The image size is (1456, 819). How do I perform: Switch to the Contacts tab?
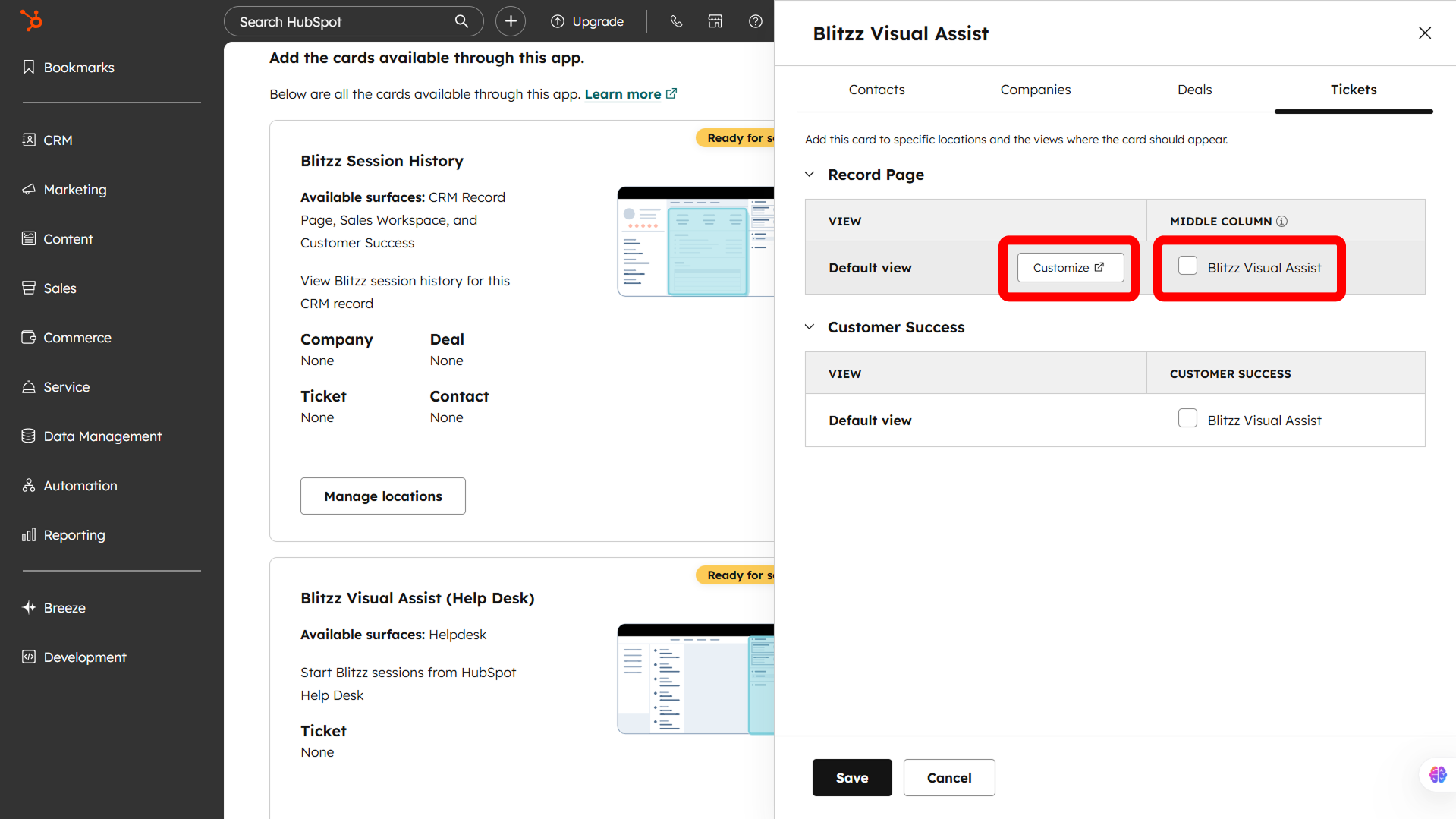(876, 90)
